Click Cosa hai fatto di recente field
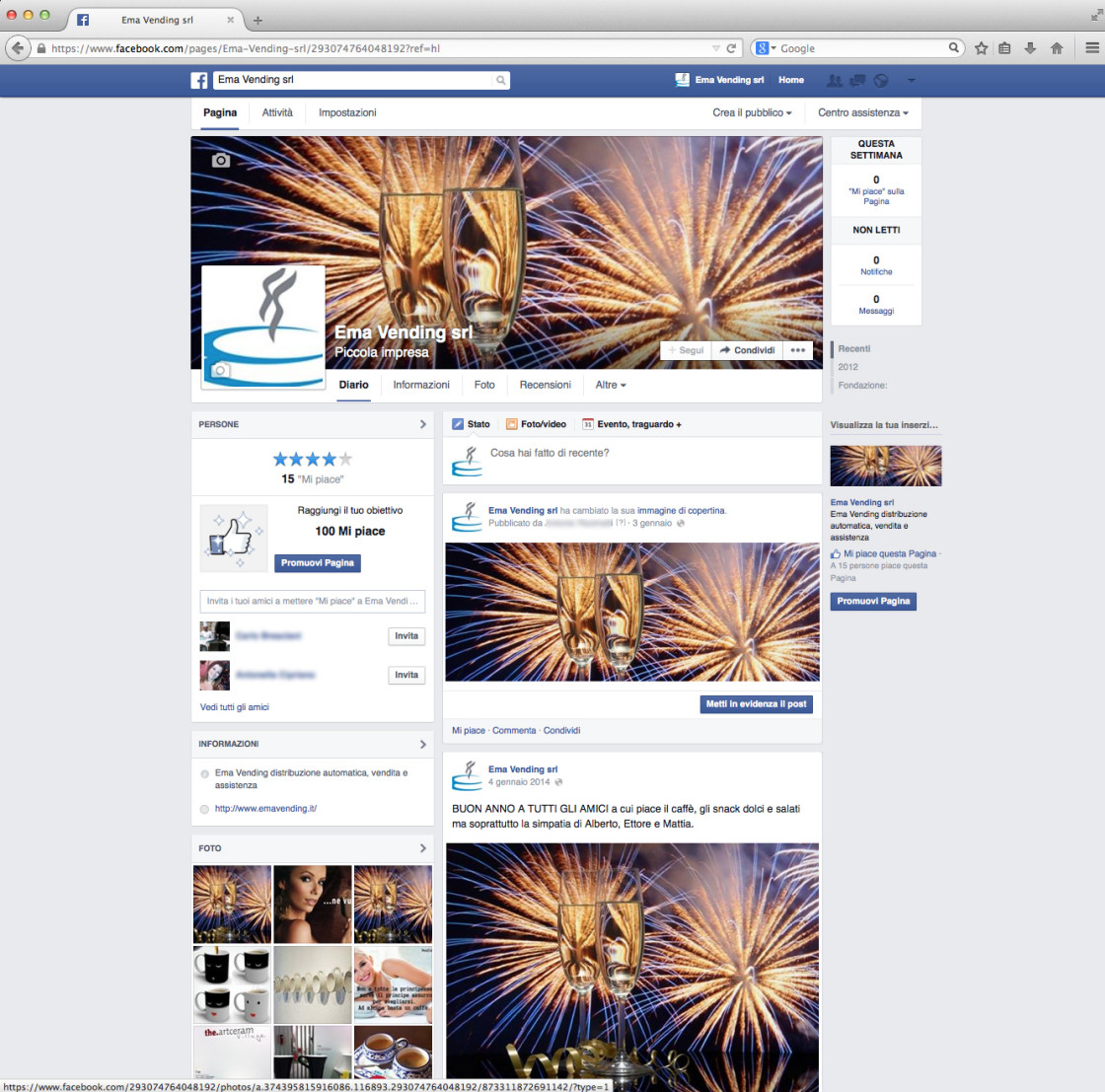The height and width of the screenshot is (1092, 1105). pos(632,461)
